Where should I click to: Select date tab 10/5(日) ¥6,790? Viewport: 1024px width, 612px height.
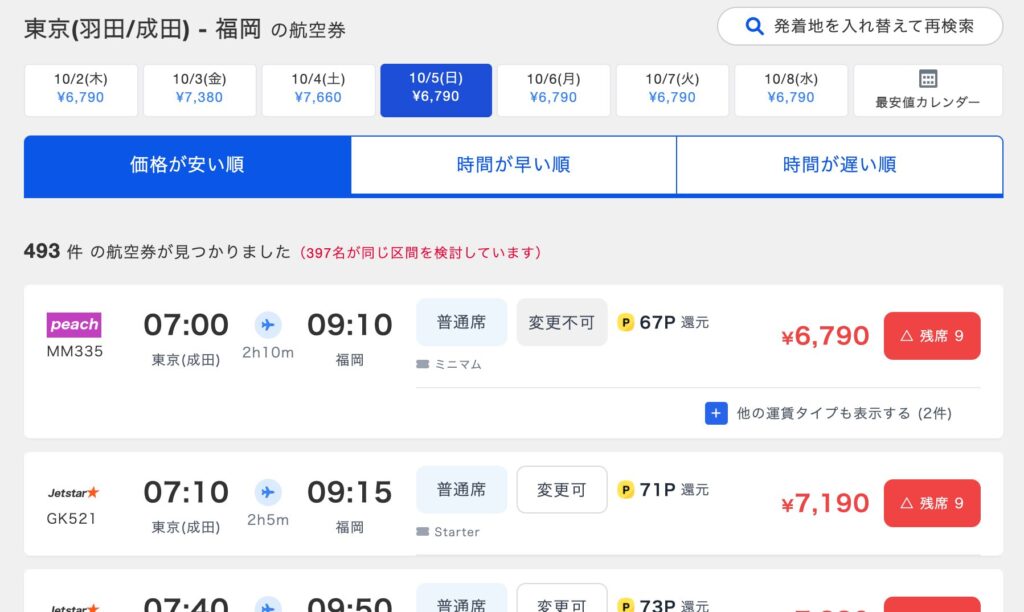pos(436,90)
